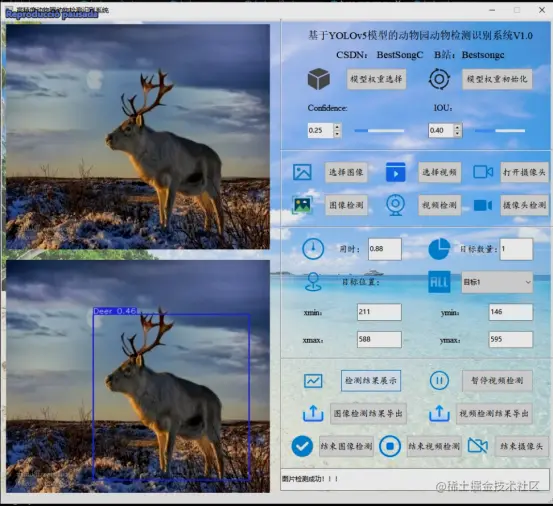Click the 视频检测 button

point(440,205)
